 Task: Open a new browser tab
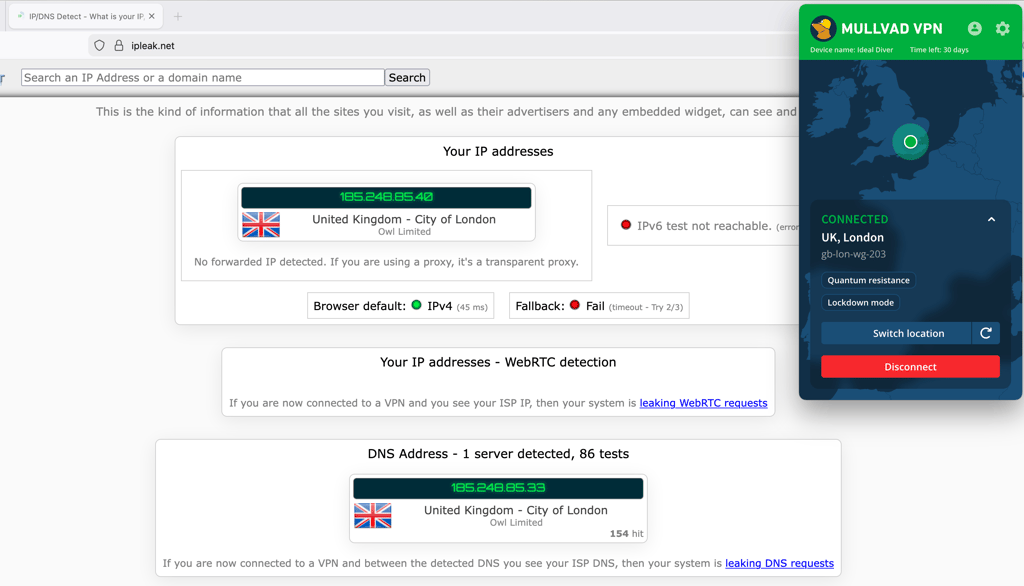178,16
